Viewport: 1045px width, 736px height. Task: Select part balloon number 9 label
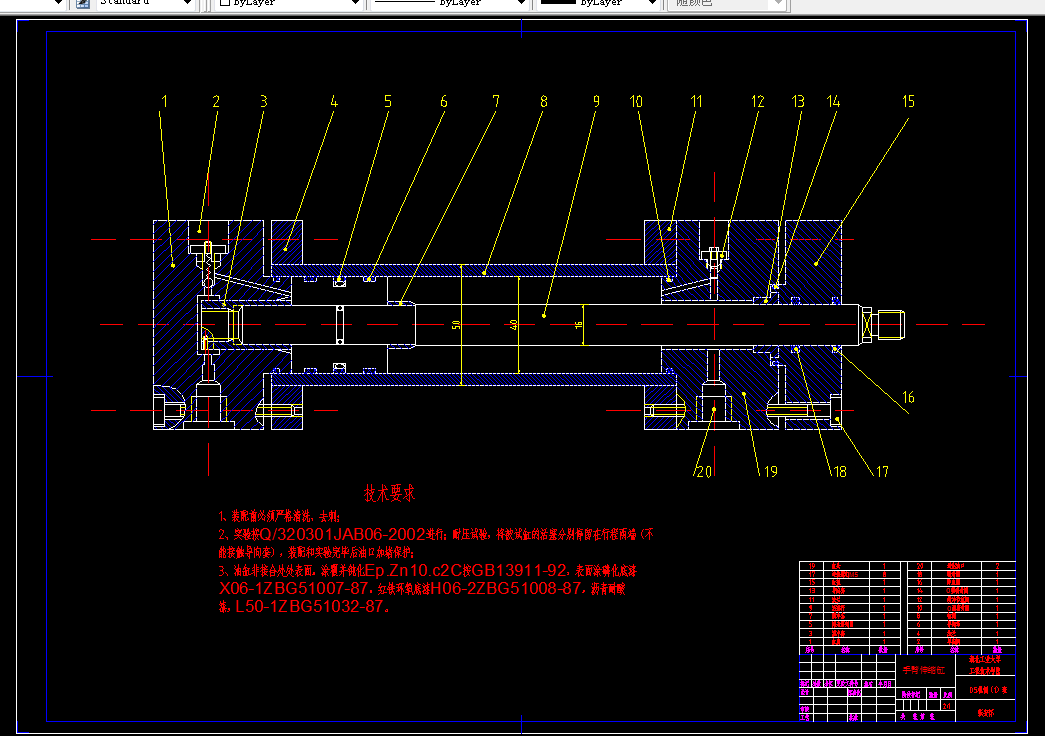pos(596,101)
